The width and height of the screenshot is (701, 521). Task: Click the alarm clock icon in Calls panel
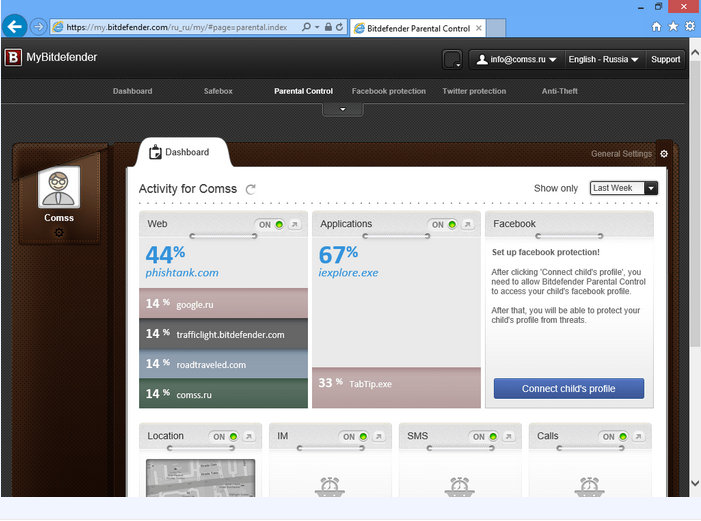589,487
